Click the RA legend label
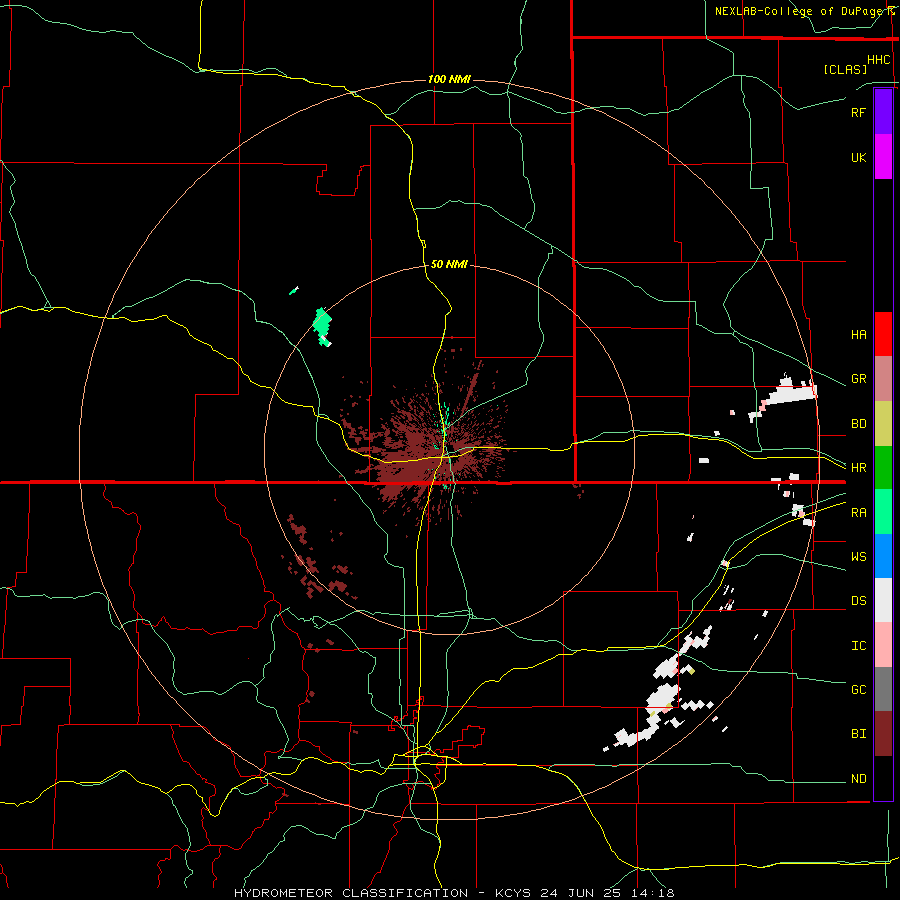 click(858, 512)
